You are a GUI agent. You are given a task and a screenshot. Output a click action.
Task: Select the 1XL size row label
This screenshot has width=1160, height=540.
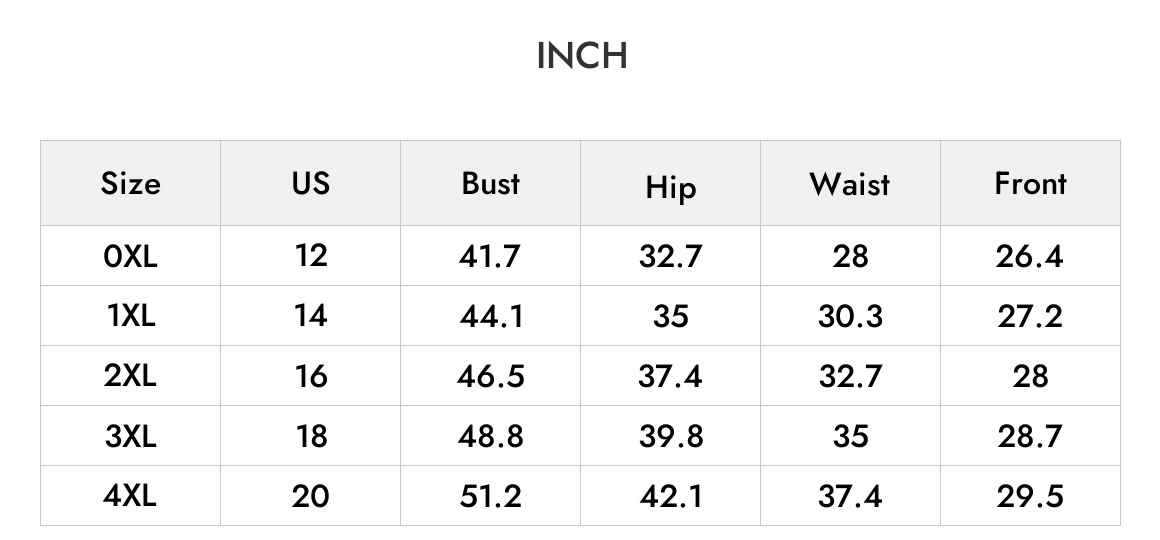(x=130, y=316)
